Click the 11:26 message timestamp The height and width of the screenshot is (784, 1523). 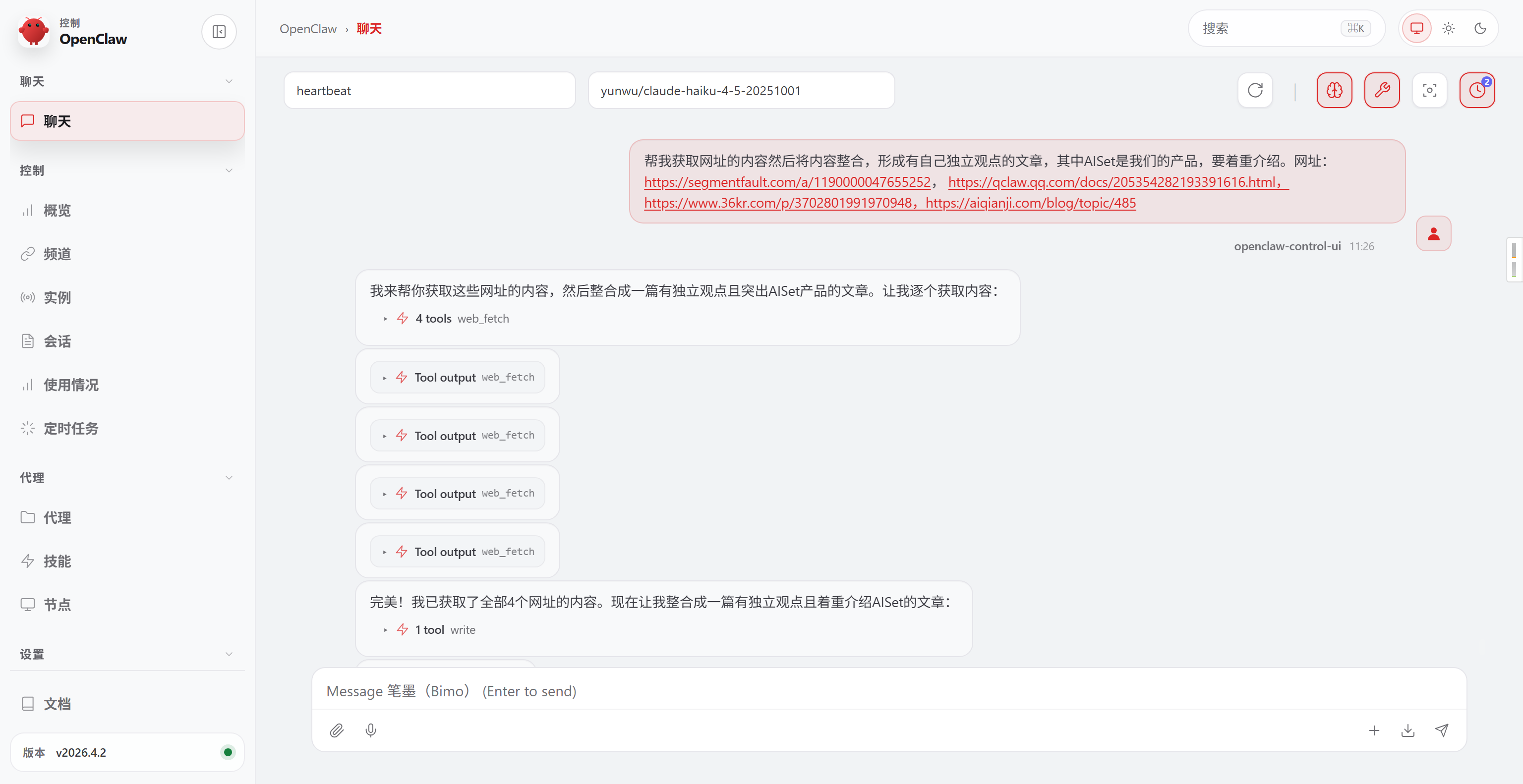(1361, 246)
